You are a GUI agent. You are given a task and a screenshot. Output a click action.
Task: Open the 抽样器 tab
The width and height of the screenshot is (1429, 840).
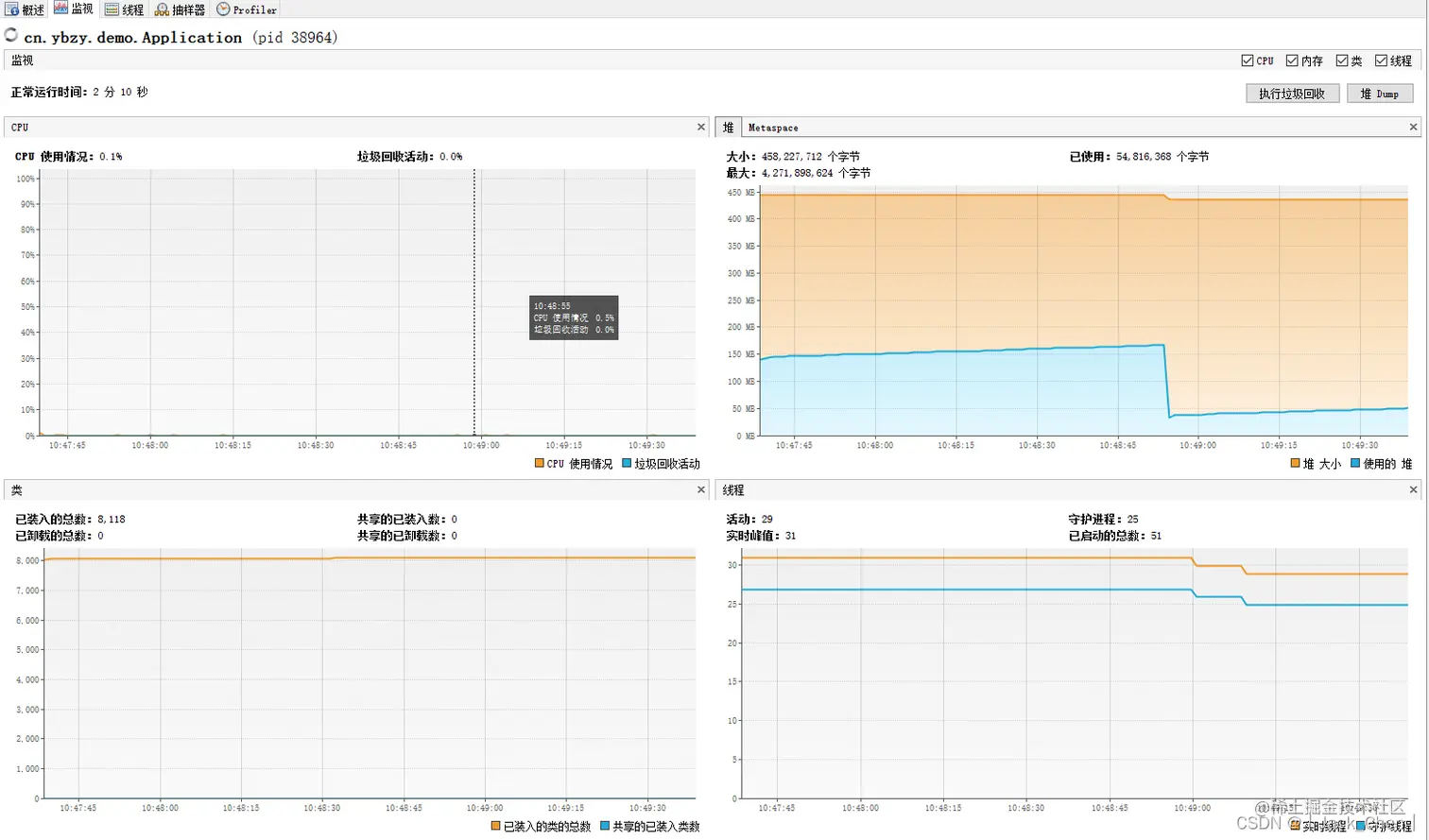pos(181,9)
